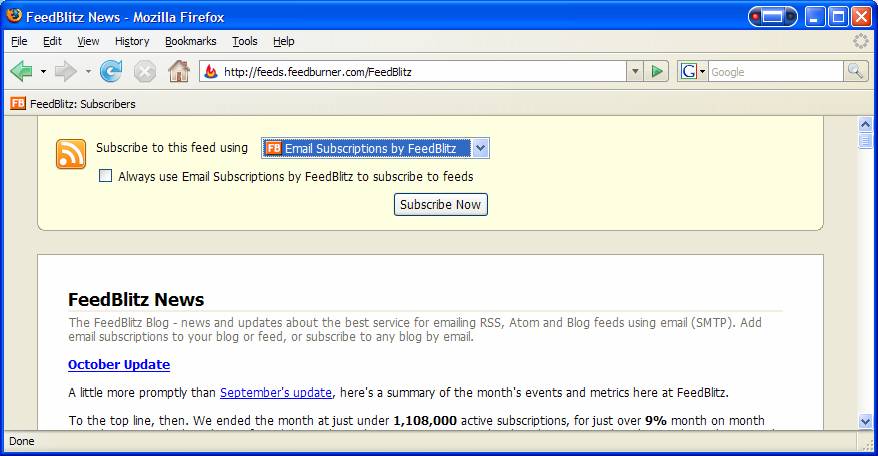
Task: Open the Tools menu
Action: pyautogui.click(x=245, y=41)
